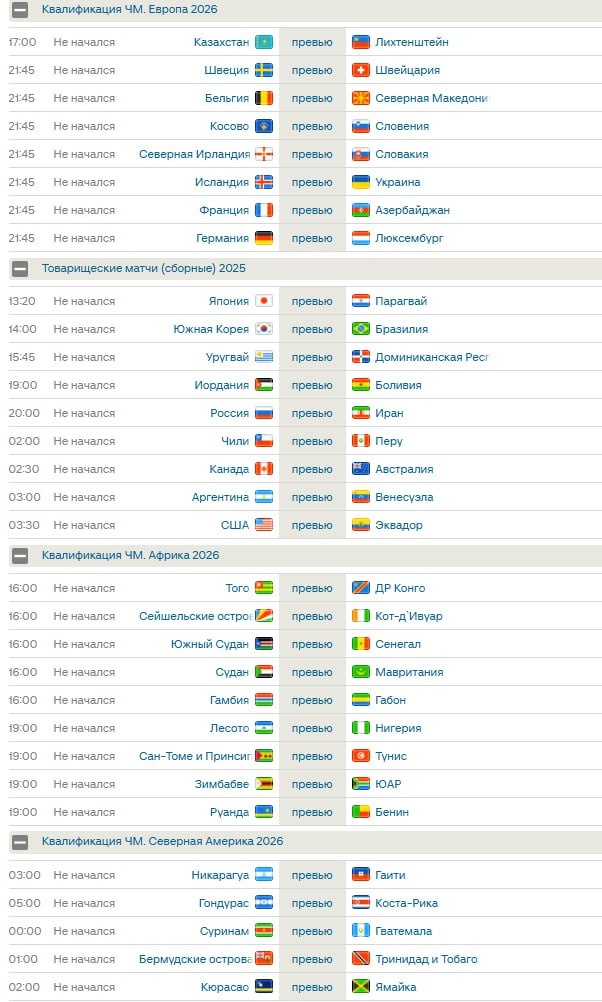The image size is (602, 1002).
Task: Click the Ukraine flag icon
Action: point(361,182)
